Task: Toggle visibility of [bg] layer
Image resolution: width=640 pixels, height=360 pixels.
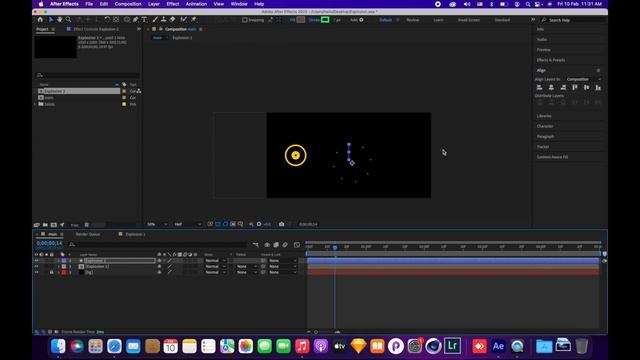Action: click(x=36, y=272)
